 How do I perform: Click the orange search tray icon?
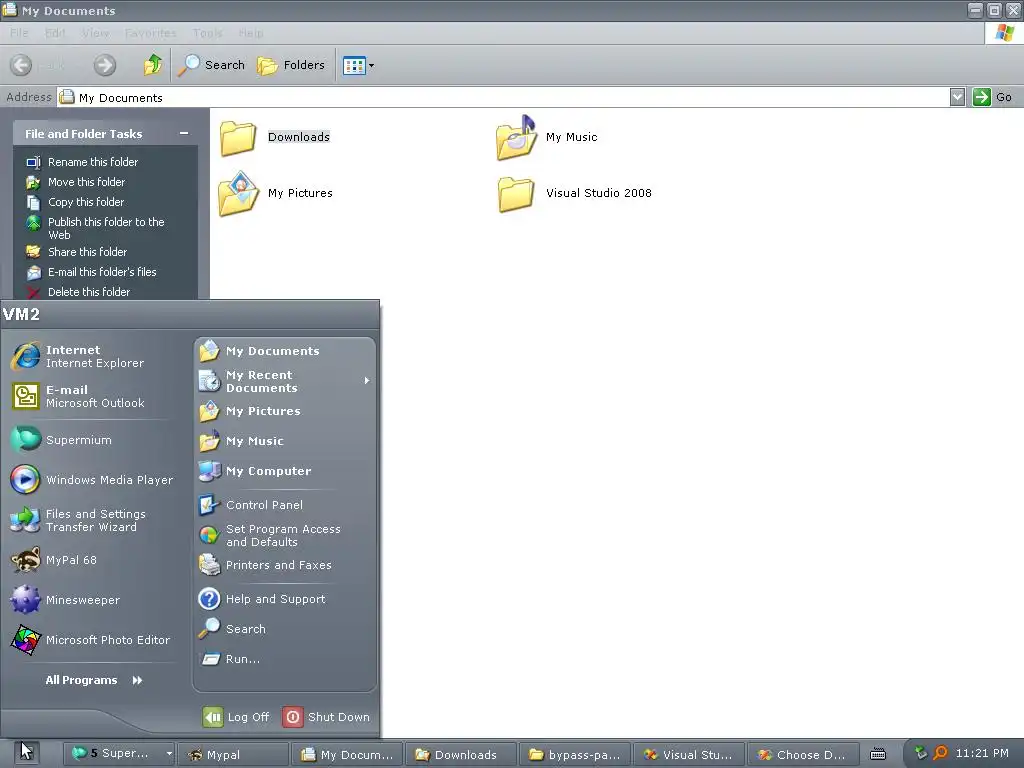click(940, 753)
